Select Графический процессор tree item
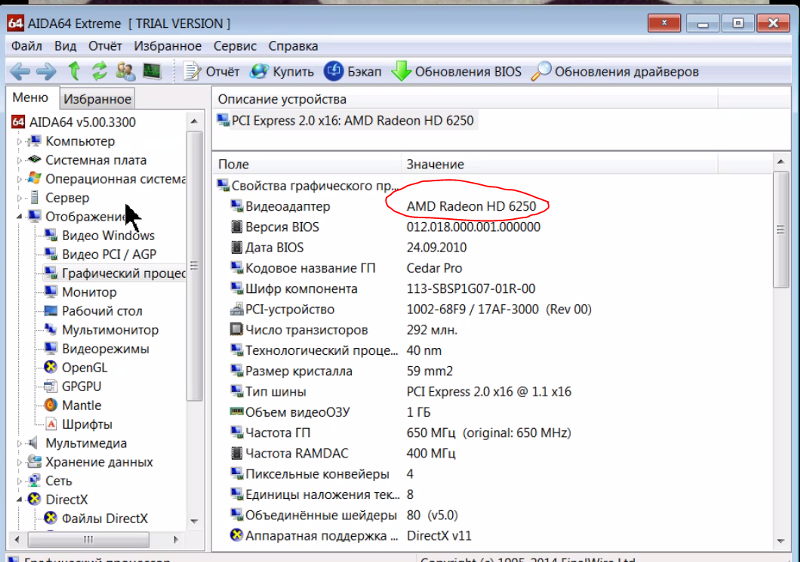Screen dimensions: 800x562 115,273
